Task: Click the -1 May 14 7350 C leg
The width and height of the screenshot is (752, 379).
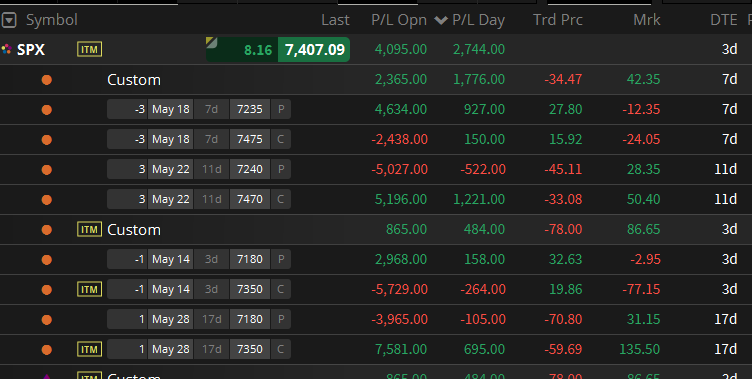Action: (x=199, y=289)
